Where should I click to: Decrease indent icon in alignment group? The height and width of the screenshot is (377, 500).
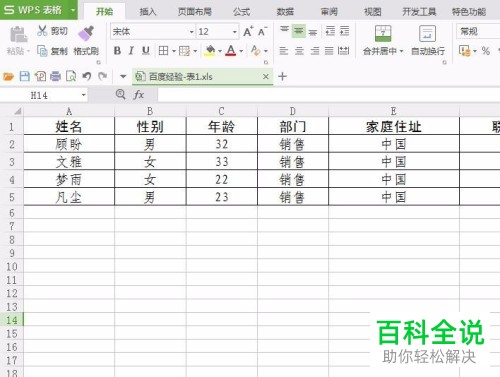[330, 31]
